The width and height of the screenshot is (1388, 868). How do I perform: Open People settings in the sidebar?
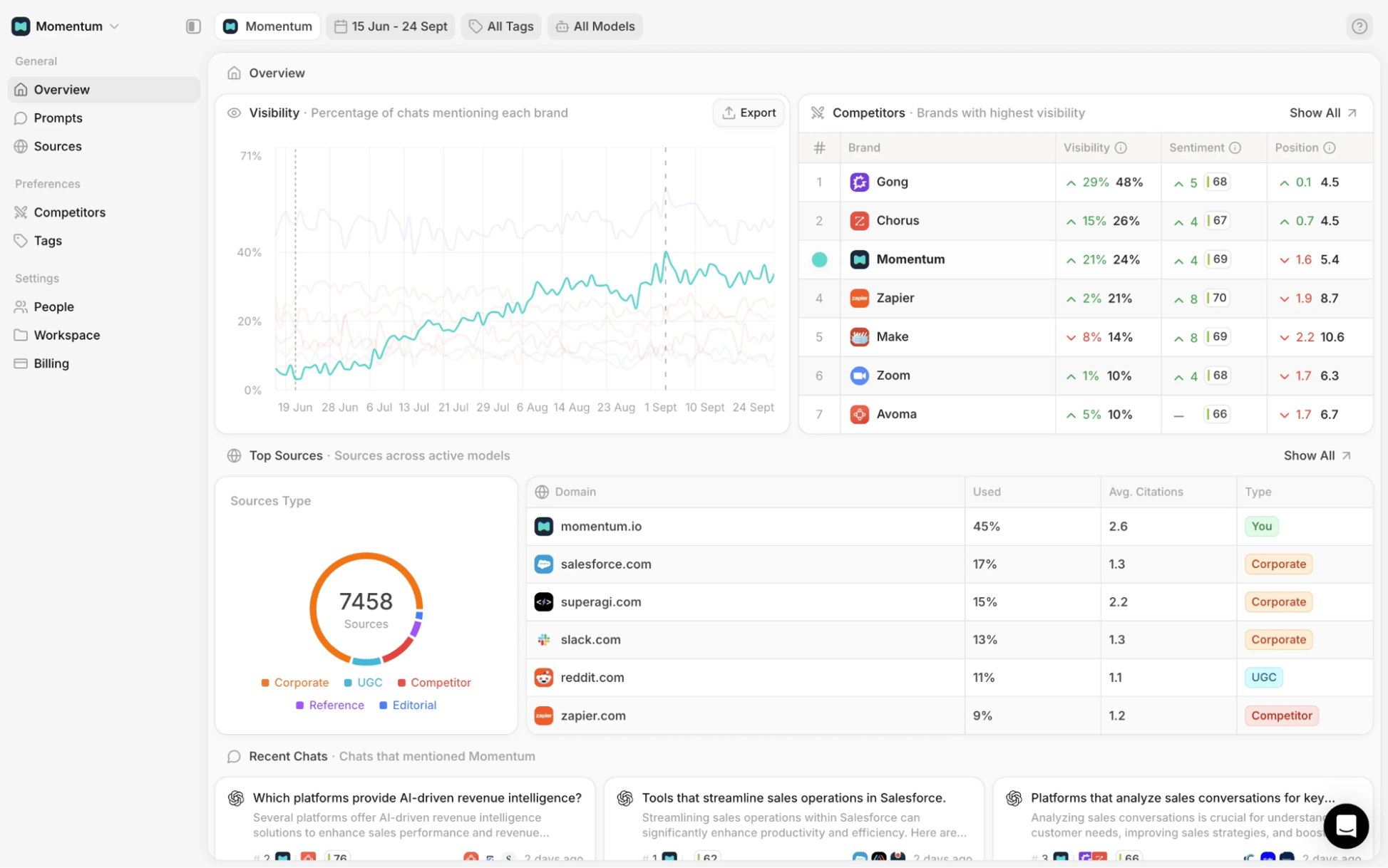(104, 306)
